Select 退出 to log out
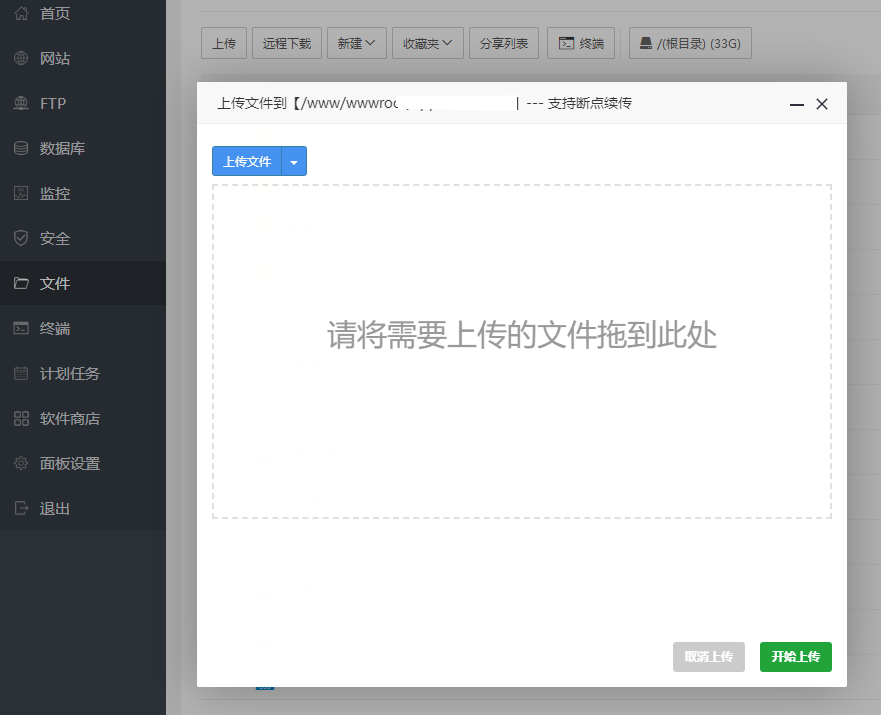 (55, 508)
